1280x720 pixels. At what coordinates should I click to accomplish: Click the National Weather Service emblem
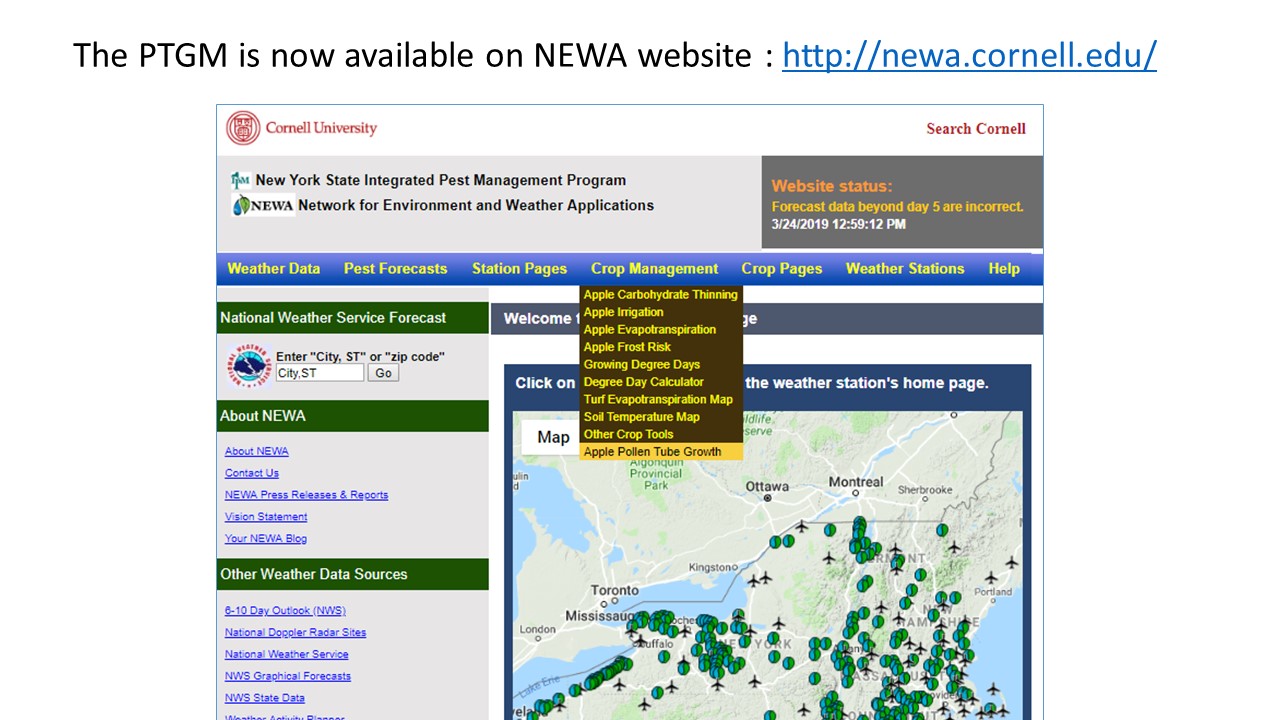click(x=247, y=365)
